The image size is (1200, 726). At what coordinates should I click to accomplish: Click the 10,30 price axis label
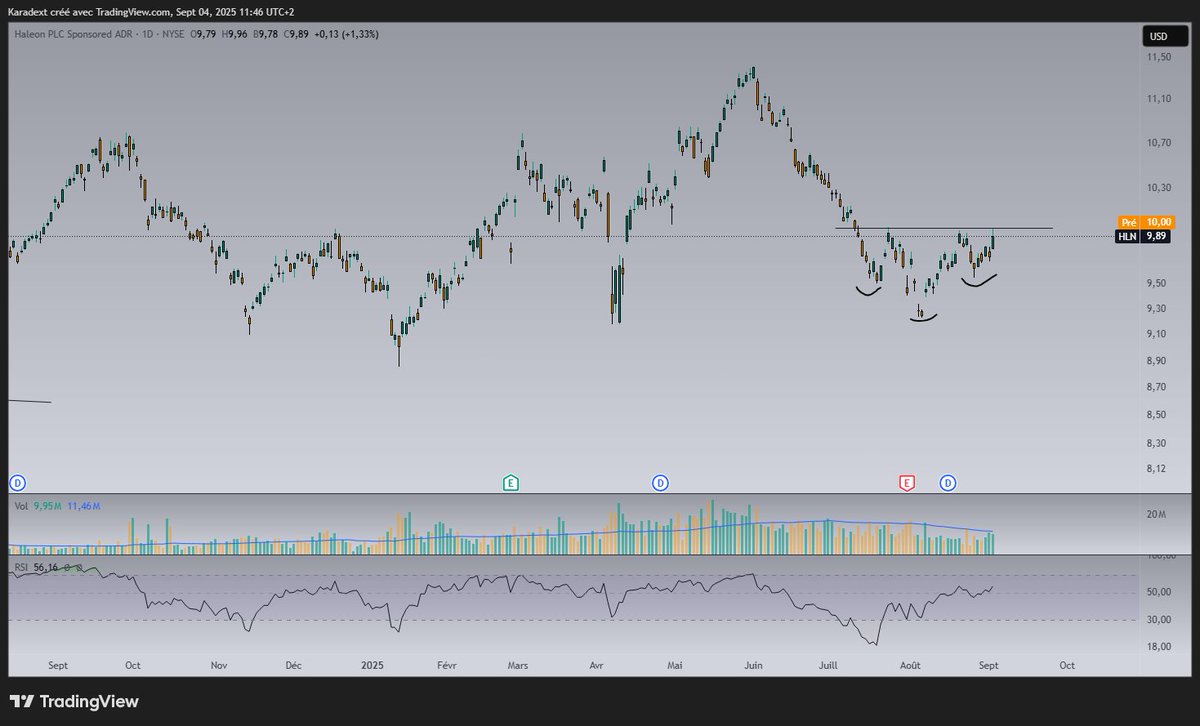click(1160, 188)
